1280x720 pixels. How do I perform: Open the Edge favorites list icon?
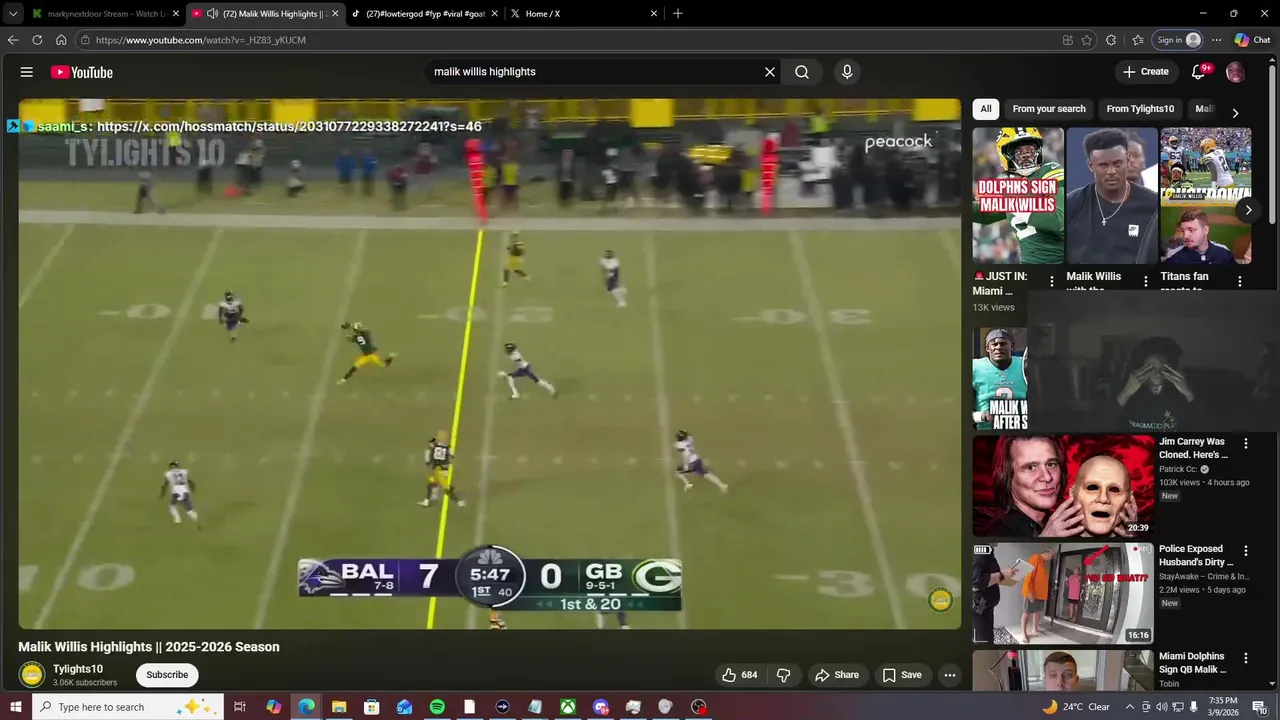pos(1138,40)
